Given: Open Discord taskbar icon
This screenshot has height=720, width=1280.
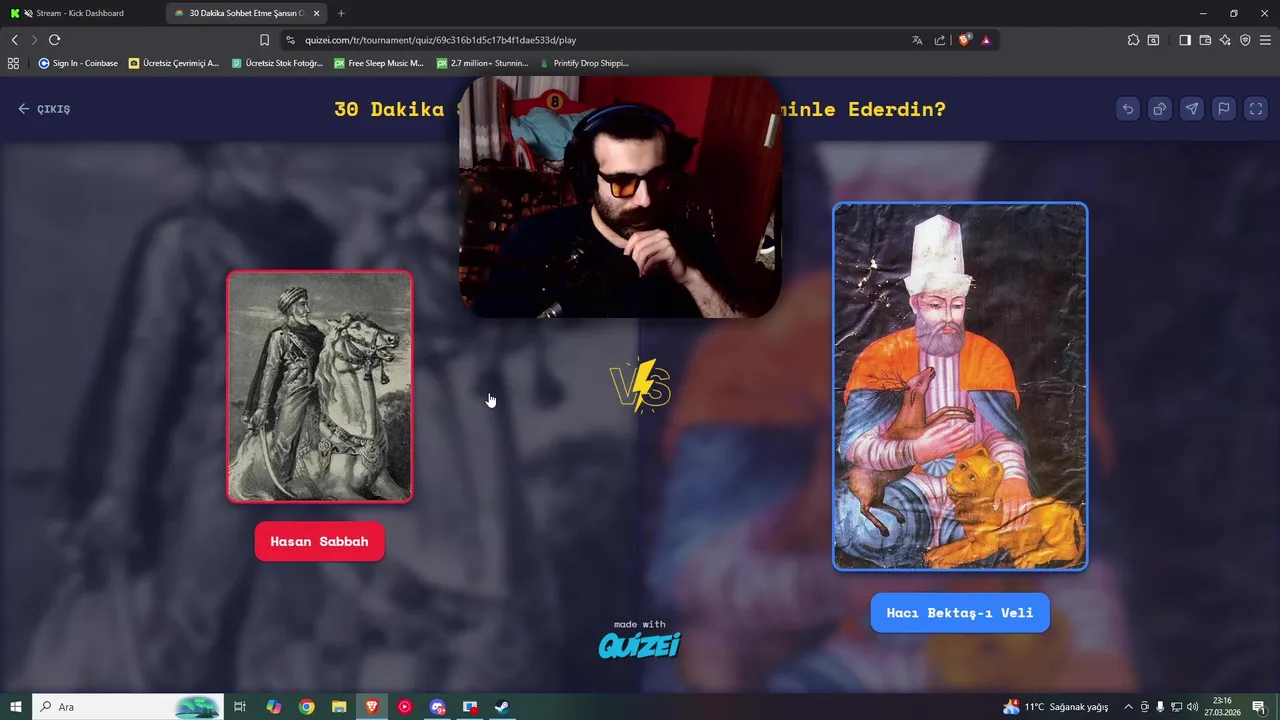Looking at the screenshot, I should coord(437,707).
